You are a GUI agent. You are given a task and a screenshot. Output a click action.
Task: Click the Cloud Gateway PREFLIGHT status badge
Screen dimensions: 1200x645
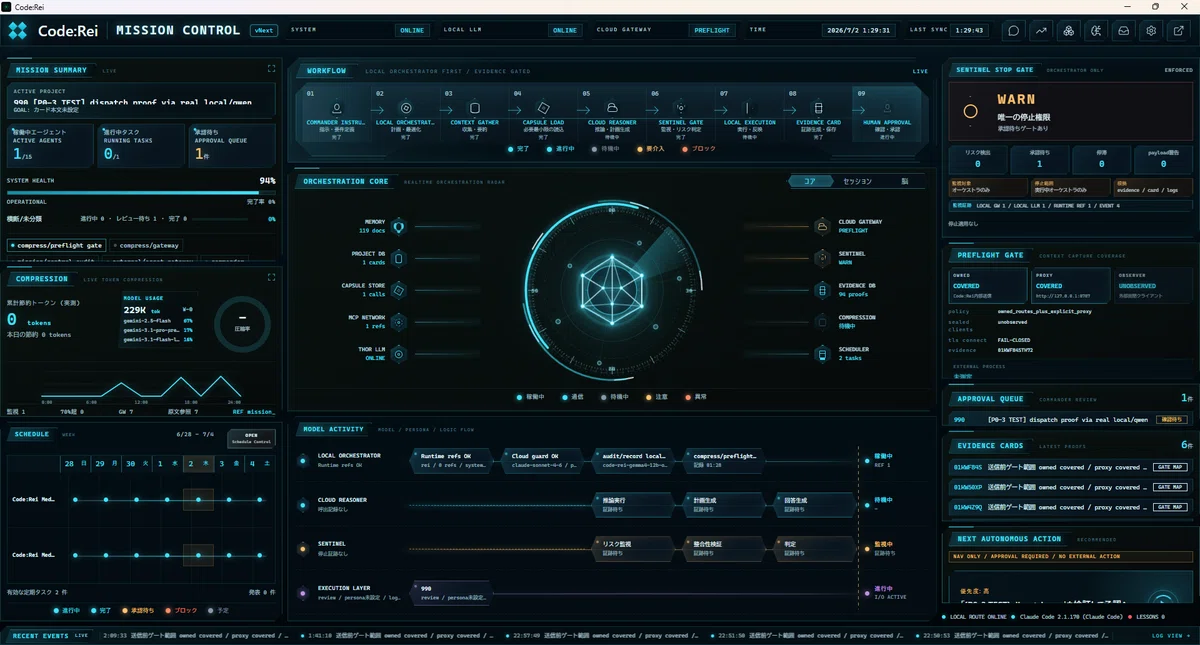tap(713, 30)
